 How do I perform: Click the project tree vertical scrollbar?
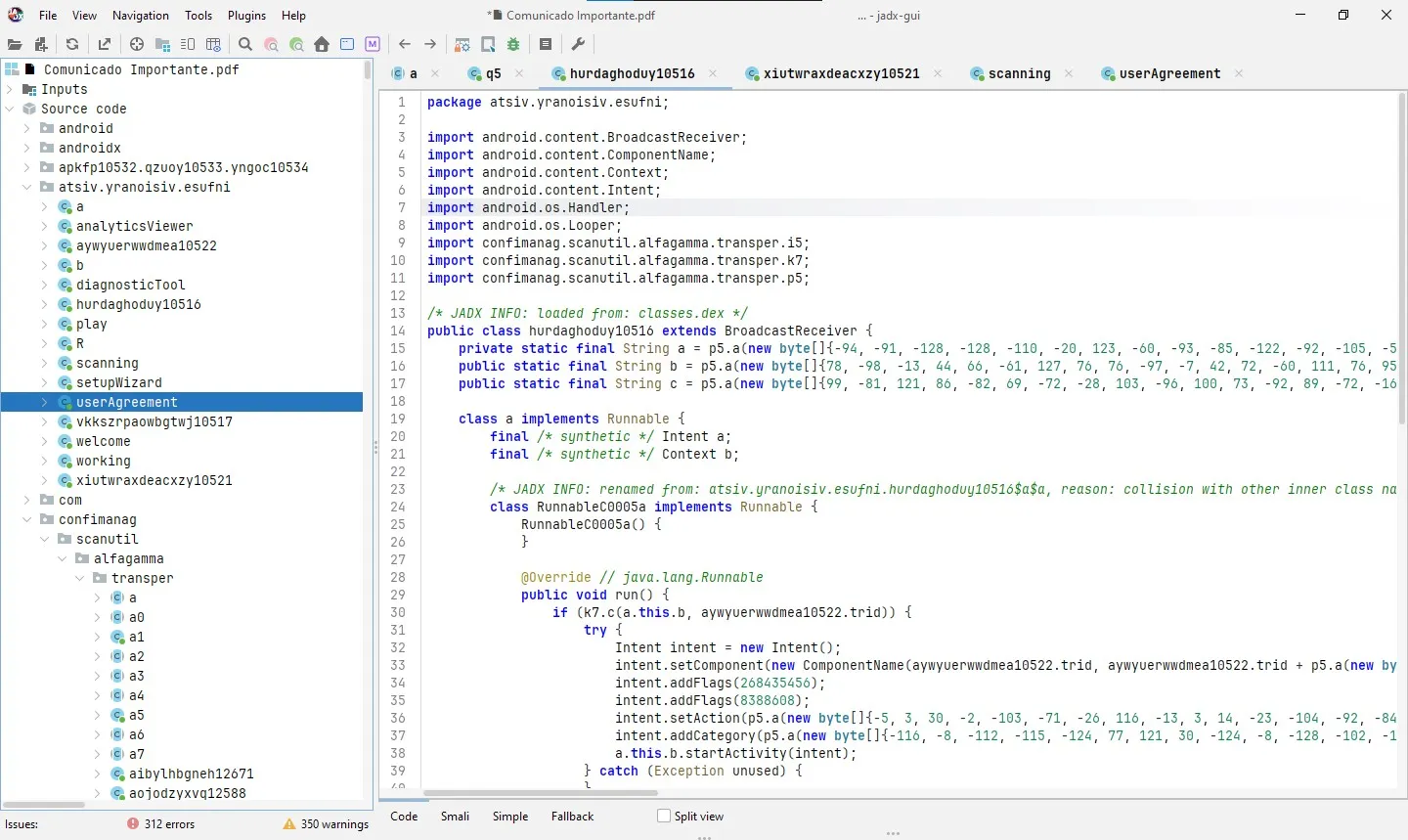(368, 70)
